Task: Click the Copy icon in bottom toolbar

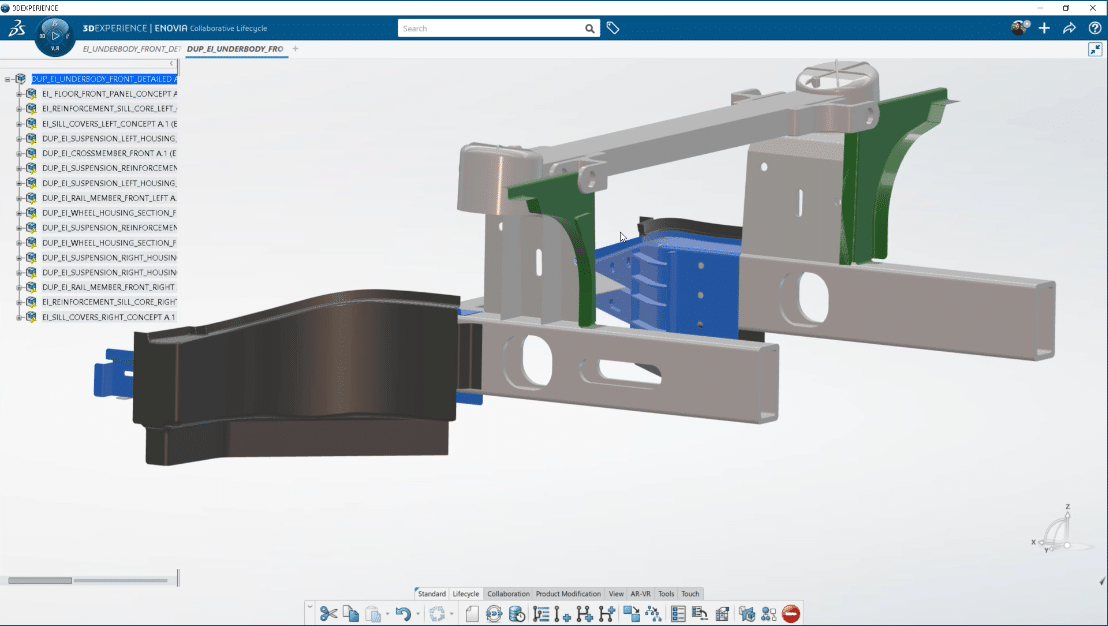Action: 350,613
